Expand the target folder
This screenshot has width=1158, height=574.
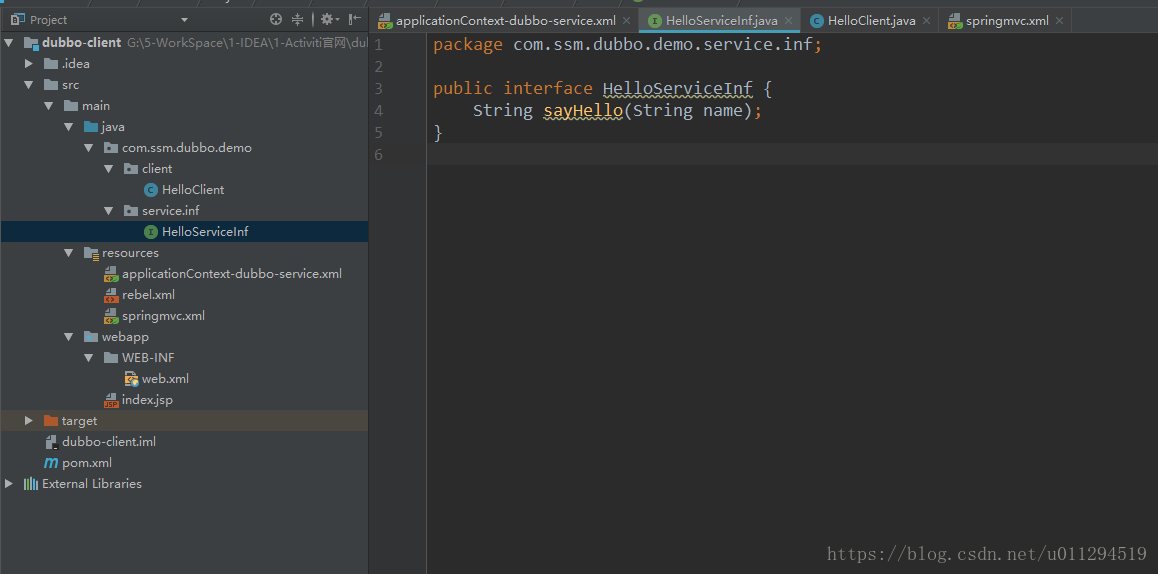point(29,420)
